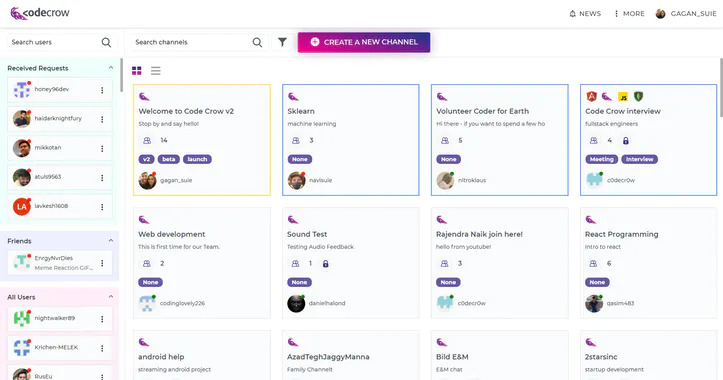Click JS icon on Code Crow interview
The width and height of the screenshot is (723, 380).
pyautogui.click(x=623, y=97)
